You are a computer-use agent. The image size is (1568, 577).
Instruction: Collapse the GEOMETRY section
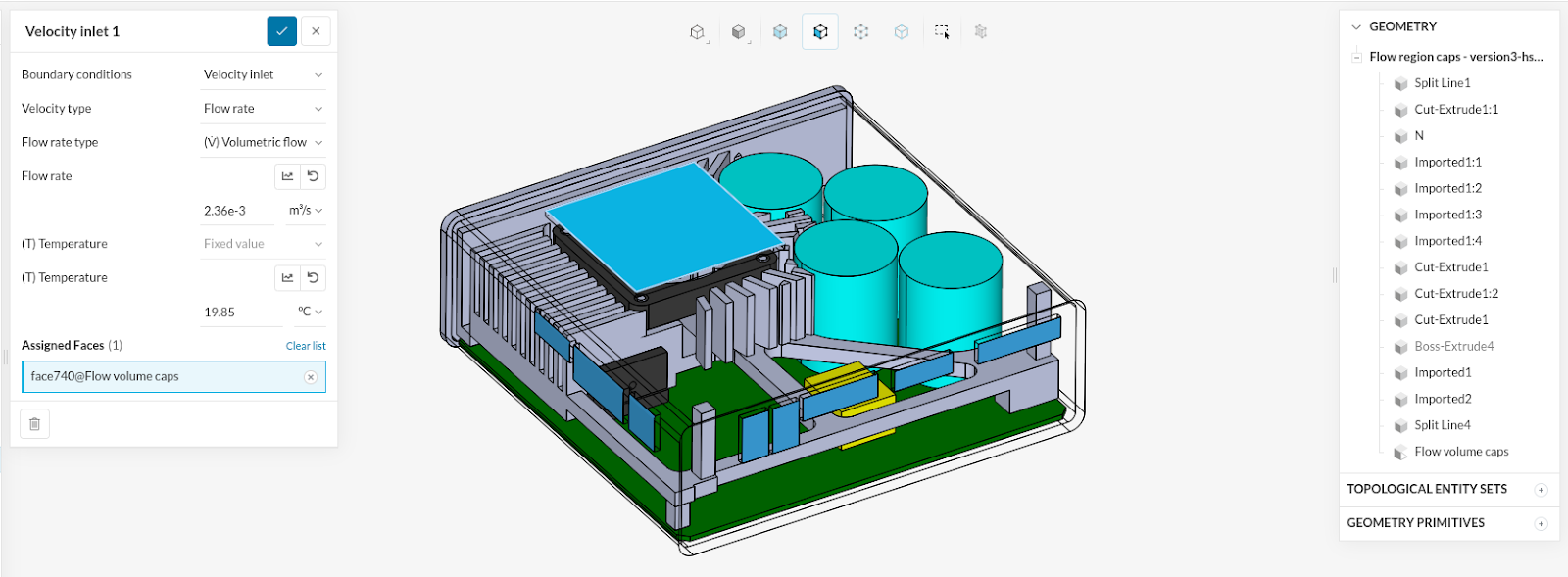[x=1356, y=26]
